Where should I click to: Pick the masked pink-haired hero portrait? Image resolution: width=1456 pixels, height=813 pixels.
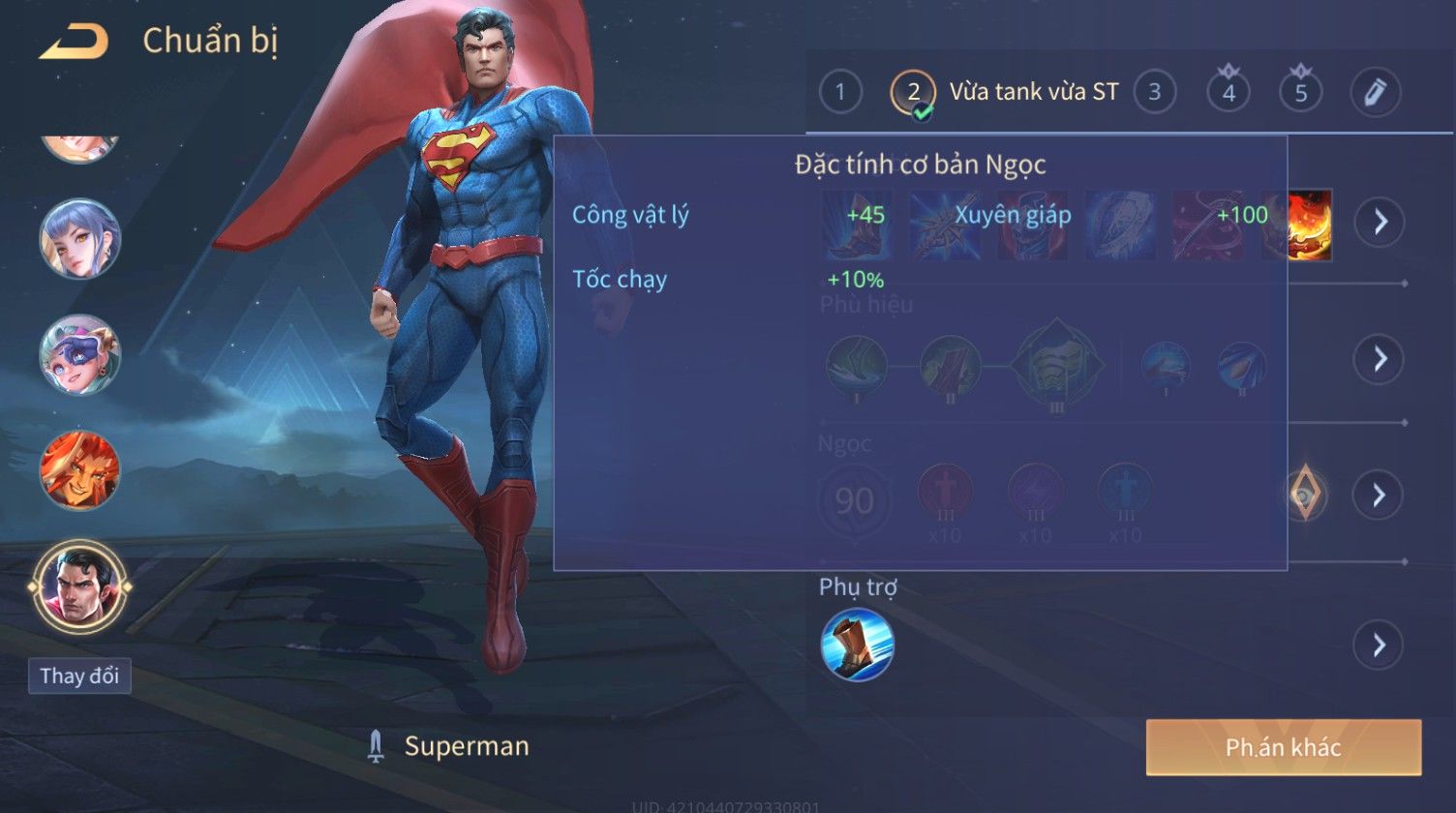80,354
